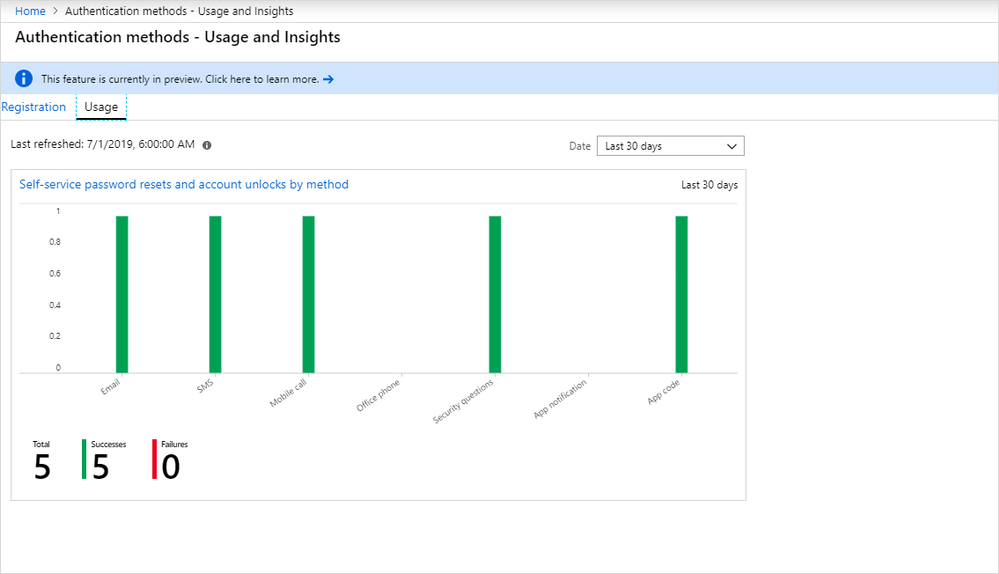Click 'Authentication methods - Usage and Insights' breadcrumb item
Screen dimensions: 999x574
pyautogui.click(x=179, y=11)
